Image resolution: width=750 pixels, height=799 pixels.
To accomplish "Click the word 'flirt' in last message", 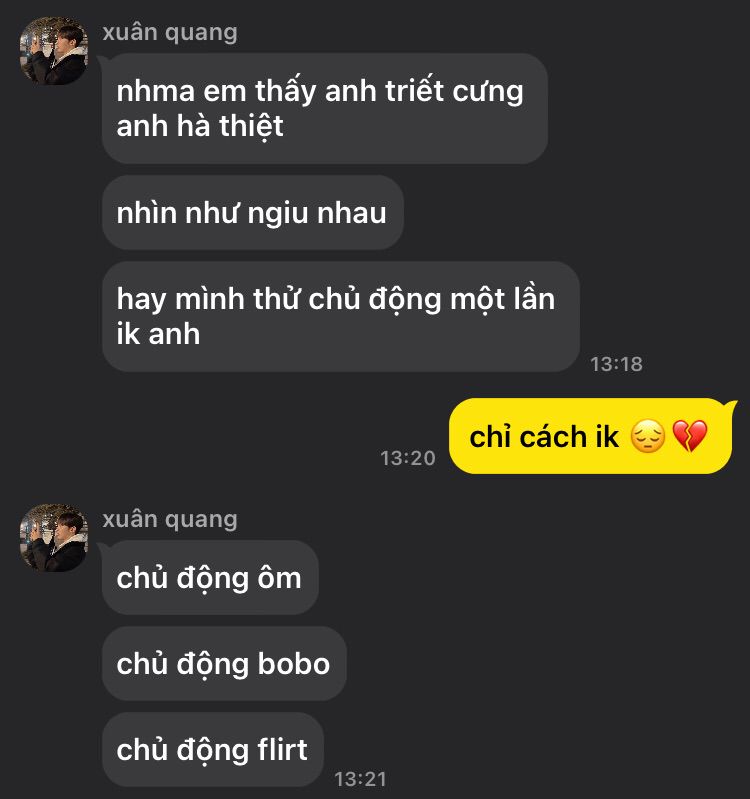I will pos(282,750).
